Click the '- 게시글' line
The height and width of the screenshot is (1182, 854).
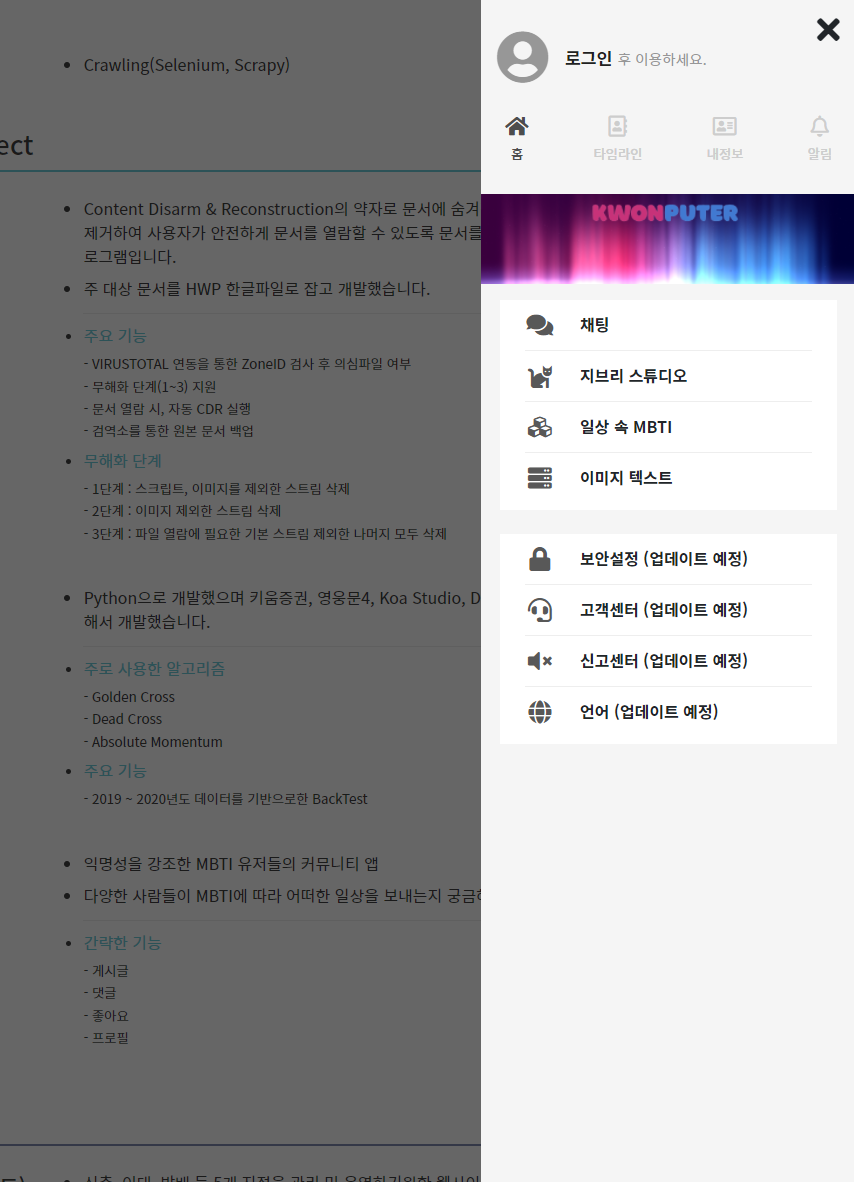coord(106,971)
